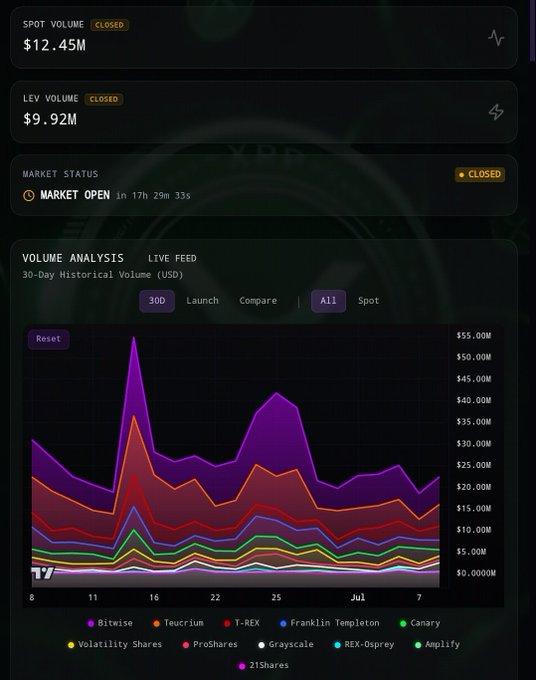The image size is (536, 680).
Task: Toggle Teucrium series in legend
Action: [178, 623]
